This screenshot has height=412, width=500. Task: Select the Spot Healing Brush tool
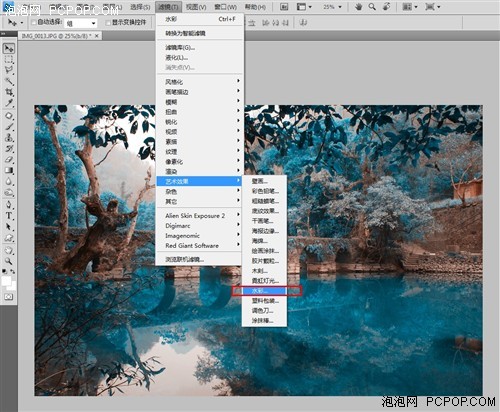tap(9, 116)
